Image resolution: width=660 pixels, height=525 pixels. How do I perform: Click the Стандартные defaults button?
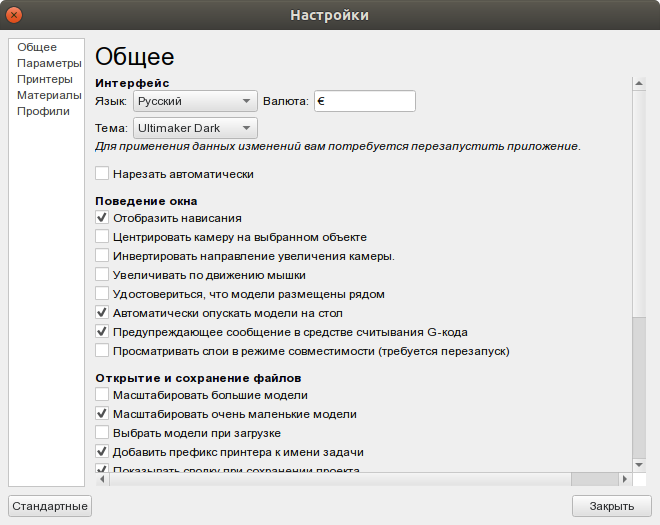(50, 506)
